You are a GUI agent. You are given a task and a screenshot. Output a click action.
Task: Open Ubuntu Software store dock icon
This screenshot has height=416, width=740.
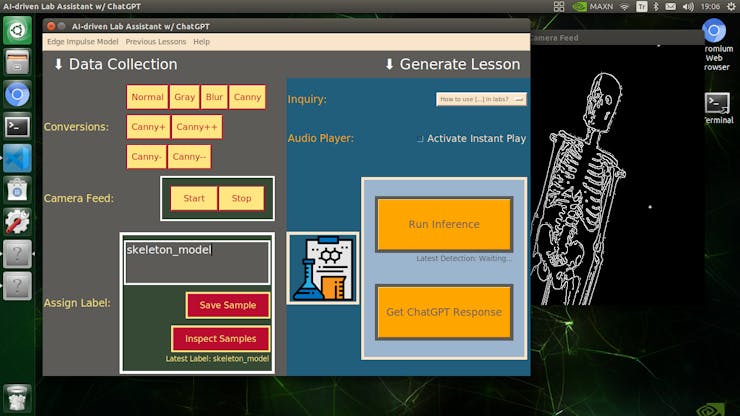17,190
